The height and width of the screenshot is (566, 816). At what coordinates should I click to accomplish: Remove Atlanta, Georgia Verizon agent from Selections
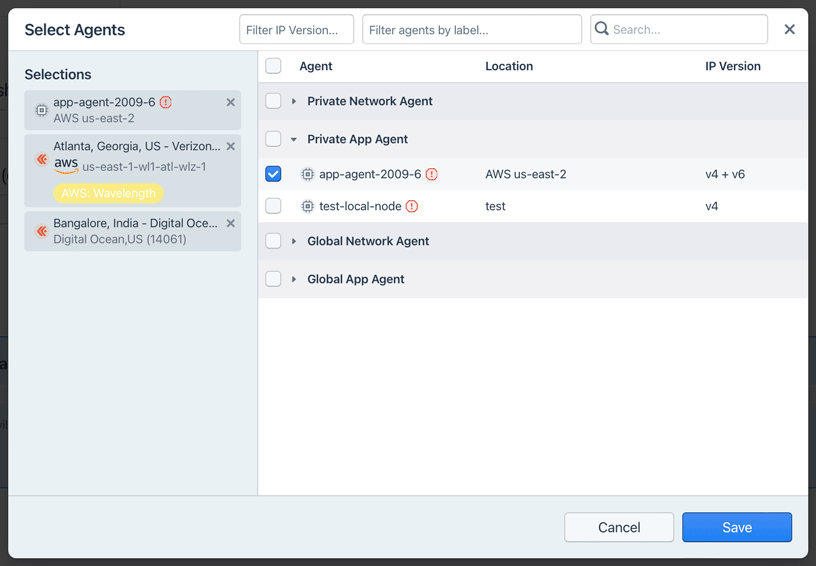(x=231, y=146)
